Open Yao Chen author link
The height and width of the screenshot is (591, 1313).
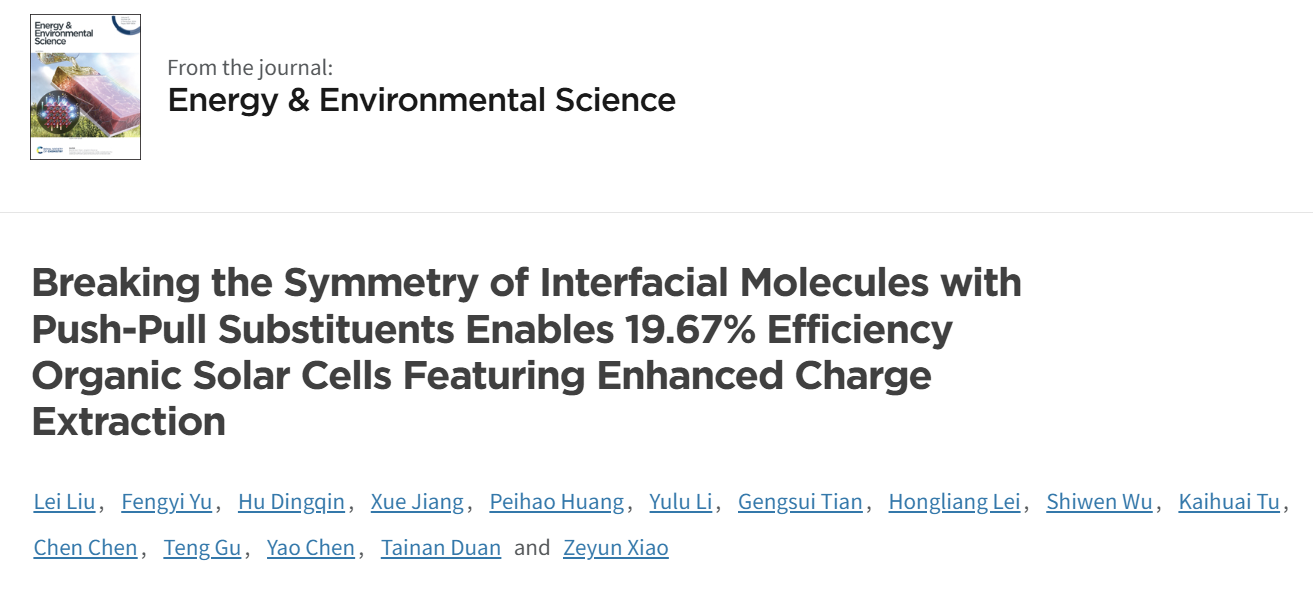(310, 548)
